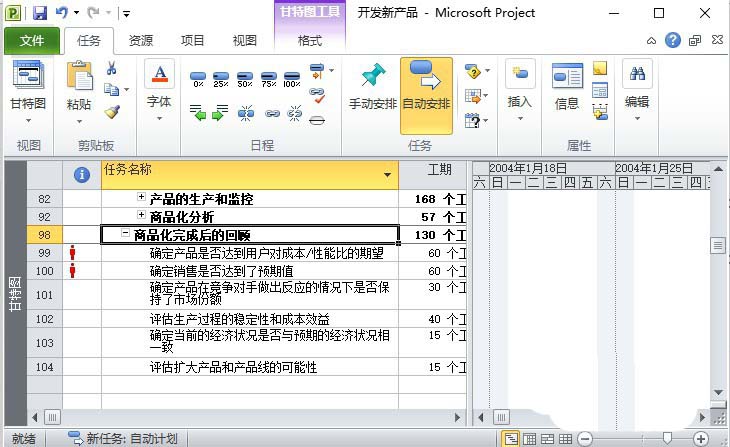The height and width of the screenshot is (447, 730).
Task: Click the Link Tasks chain icon
Action: click(x=272, y=113)
